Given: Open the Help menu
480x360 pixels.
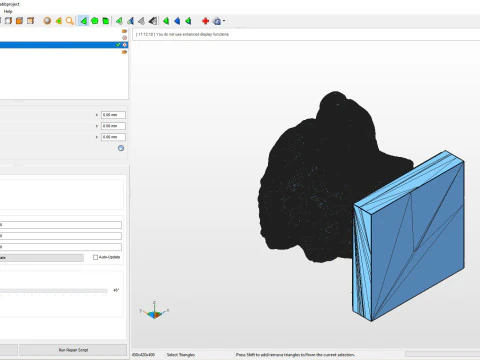Looking at the screenshot, I should [x=8, y=11].
